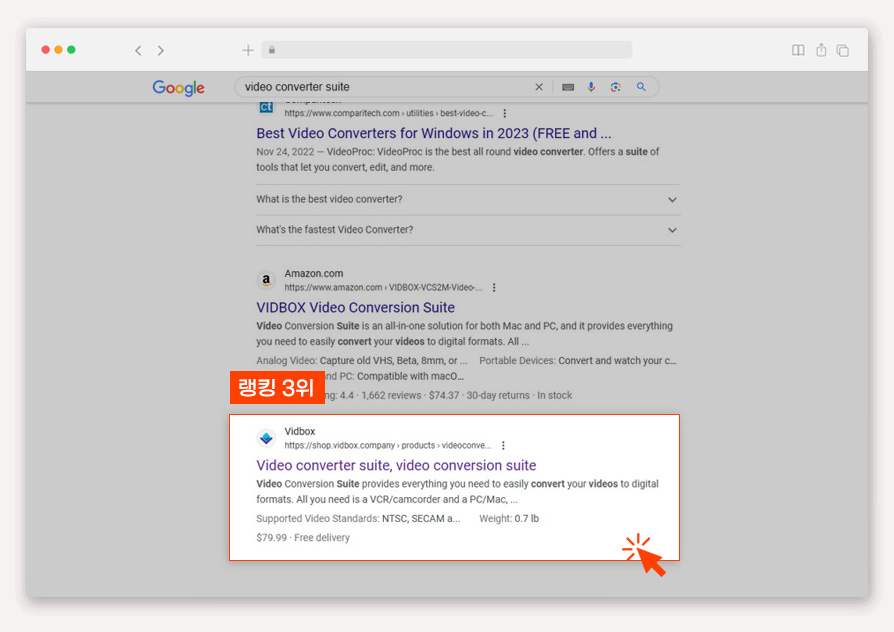Submit search with the magnifier icon
Viewport: 894px width, 632px height.
641,87
